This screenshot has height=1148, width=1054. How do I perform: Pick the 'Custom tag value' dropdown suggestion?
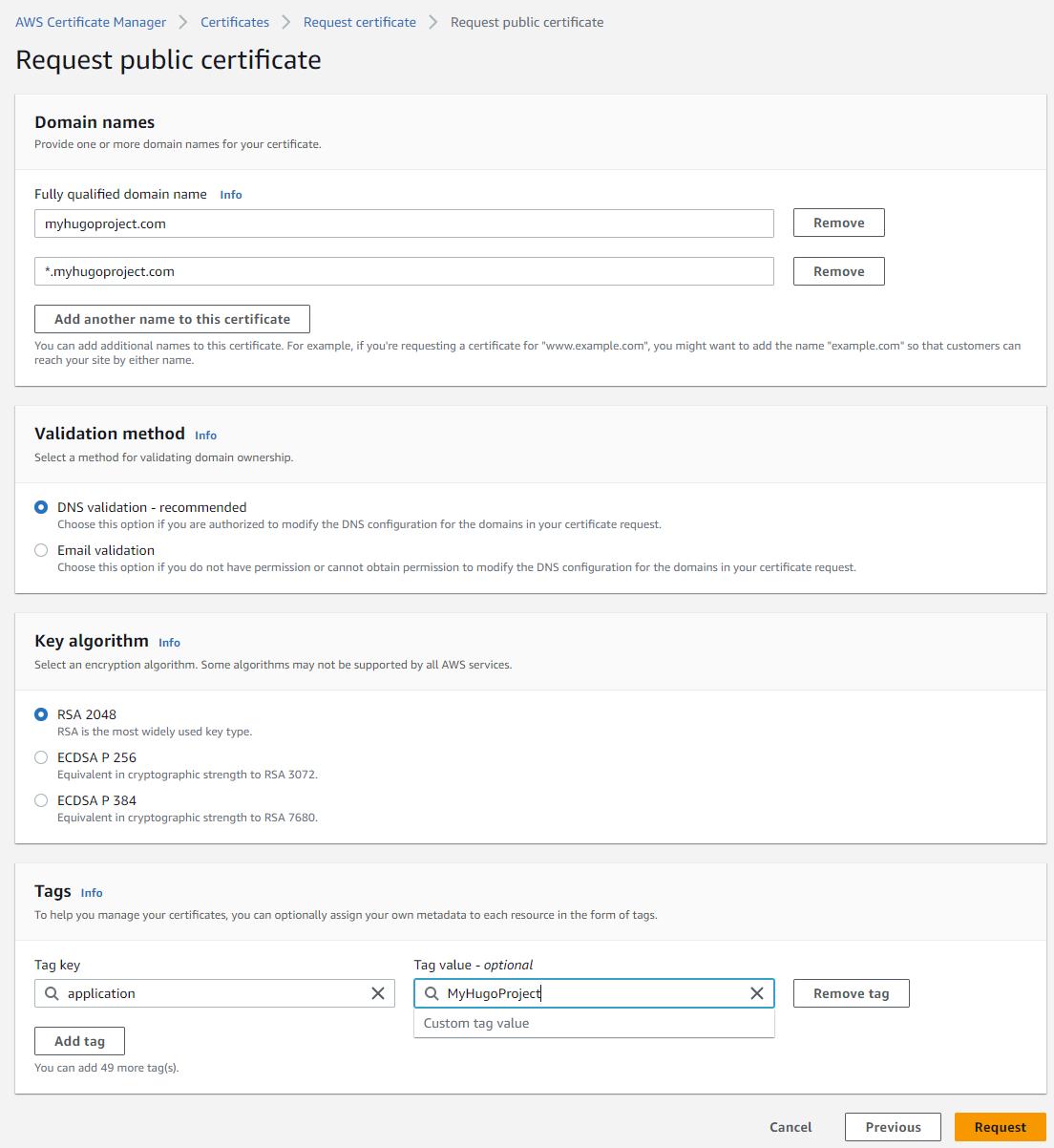594,1023
